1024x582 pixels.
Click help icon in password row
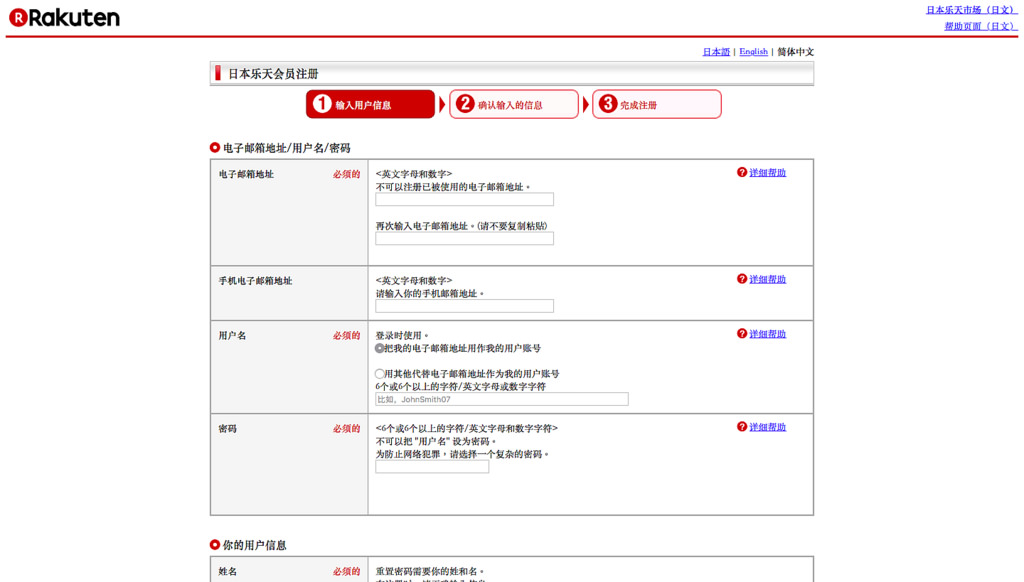[x=742, y=427]
